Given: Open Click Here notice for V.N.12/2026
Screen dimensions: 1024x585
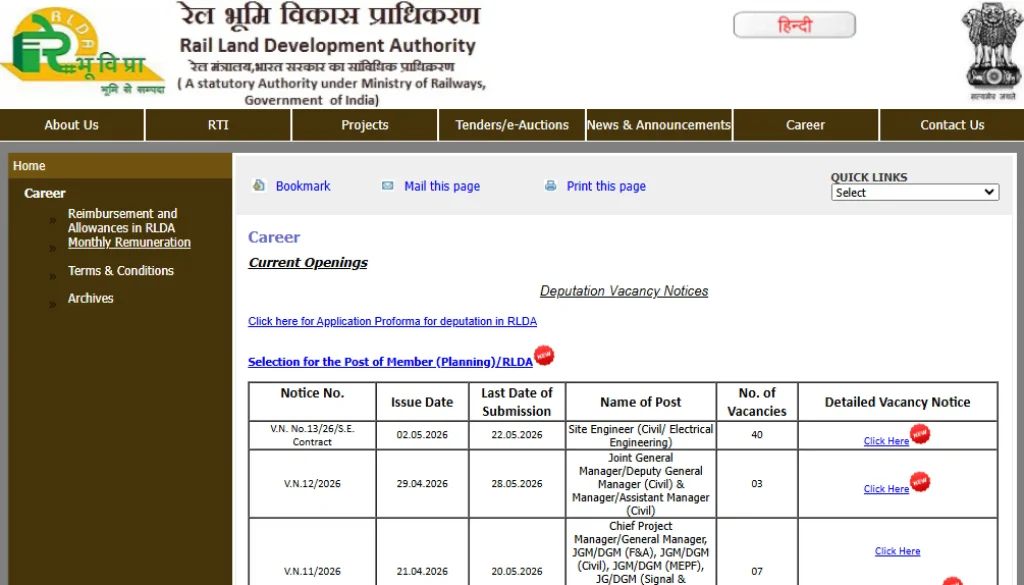Looking at the screenshot, I should (x=886, y=489).
